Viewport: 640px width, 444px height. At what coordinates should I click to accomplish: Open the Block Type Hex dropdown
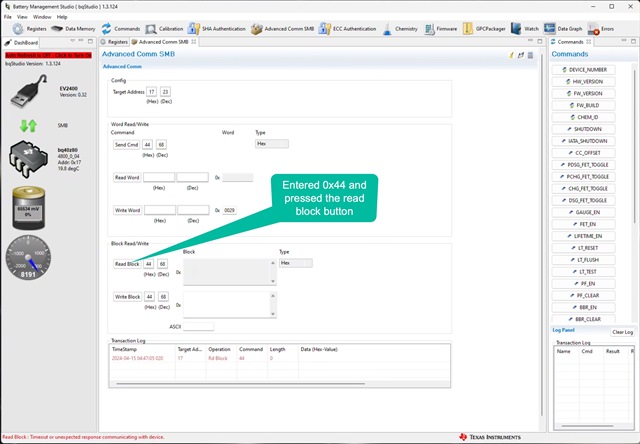tap(296, 263)
